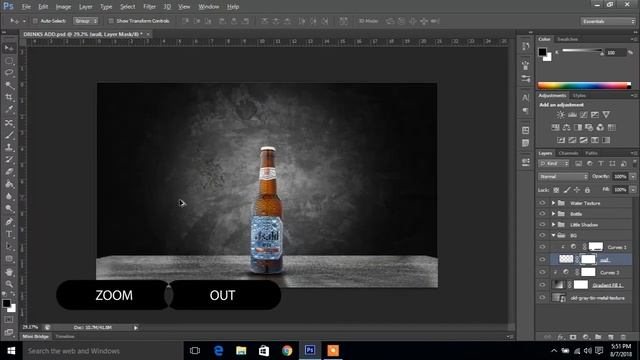Open the Auto-Select Group dropdown
The image size is (640, 360).
click(85, 21)
